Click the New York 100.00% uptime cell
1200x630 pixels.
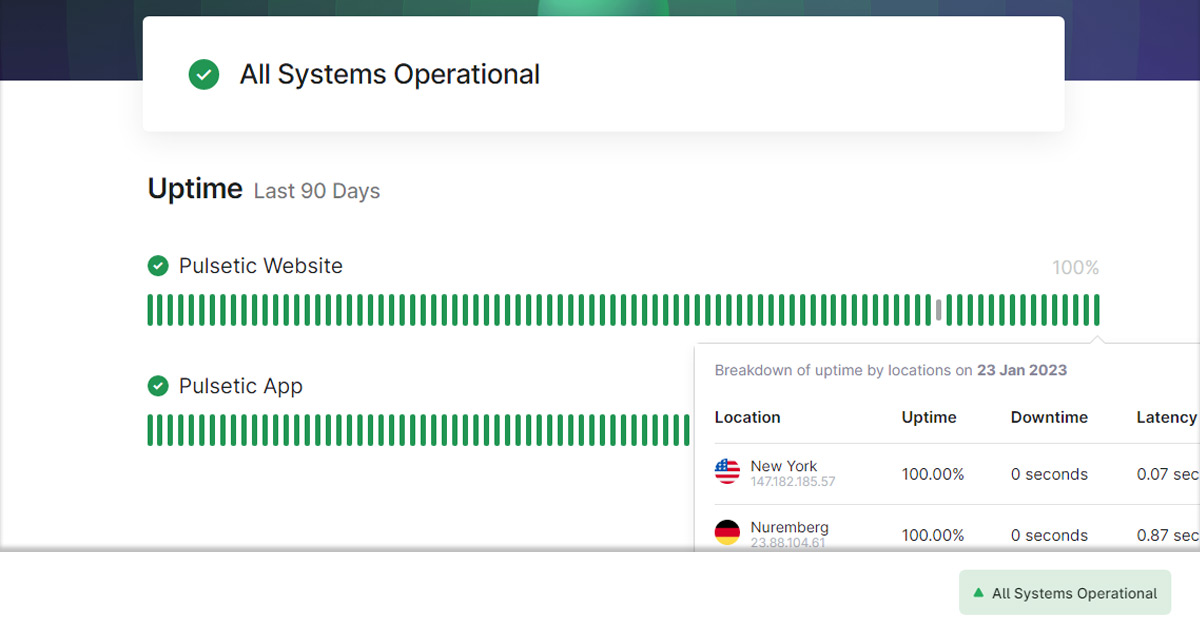point(933,474)
